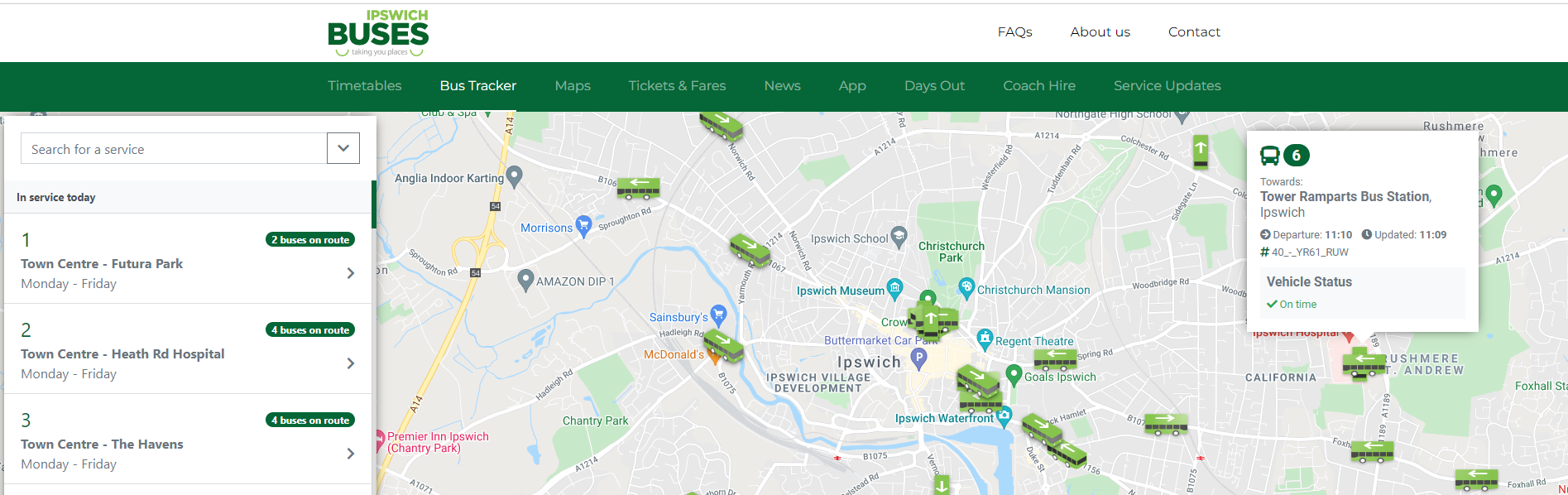This screenshot has width=1568, height=495.
Task: Open the Contact link
Action: point(1194,31)
